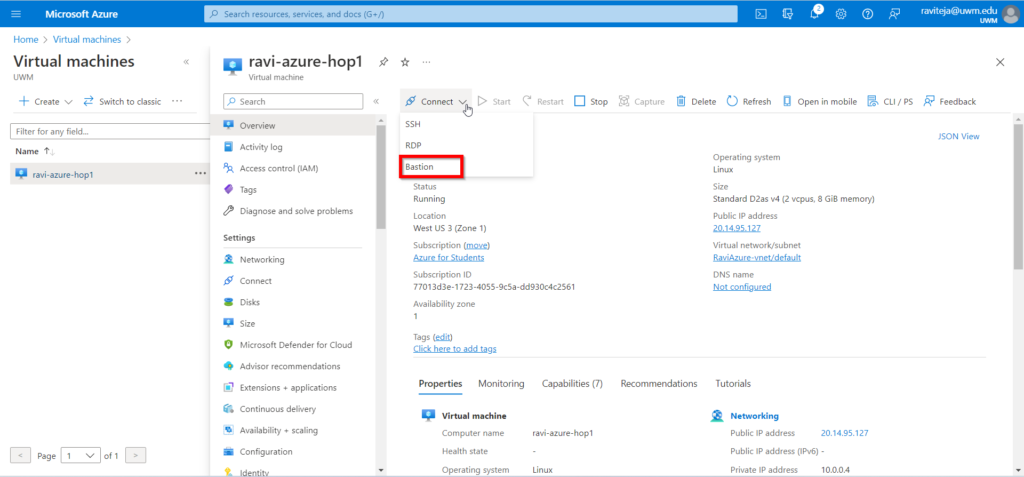Open public IP 20.14.95.127 link in Essentials
This screenshot has height=477, width=1024.
pyautogui.click(x=737, y=228)
